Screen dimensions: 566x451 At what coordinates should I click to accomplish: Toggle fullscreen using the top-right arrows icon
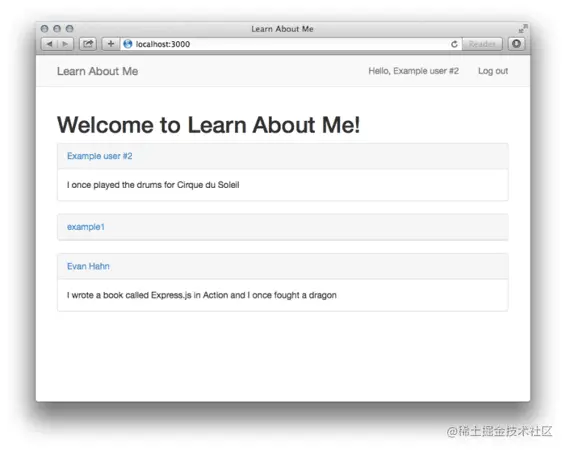523,29
